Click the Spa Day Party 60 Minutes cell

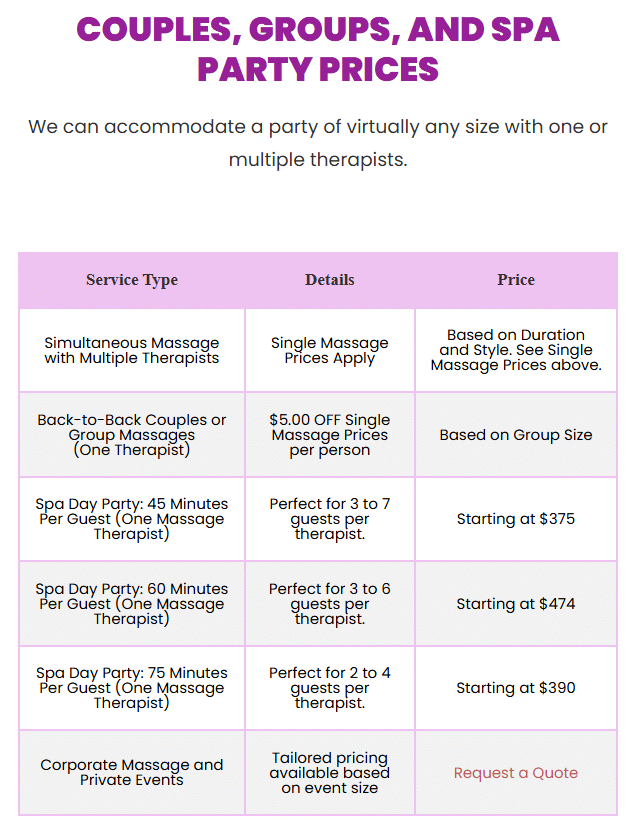pyautogui.click(x=132, y=604)
